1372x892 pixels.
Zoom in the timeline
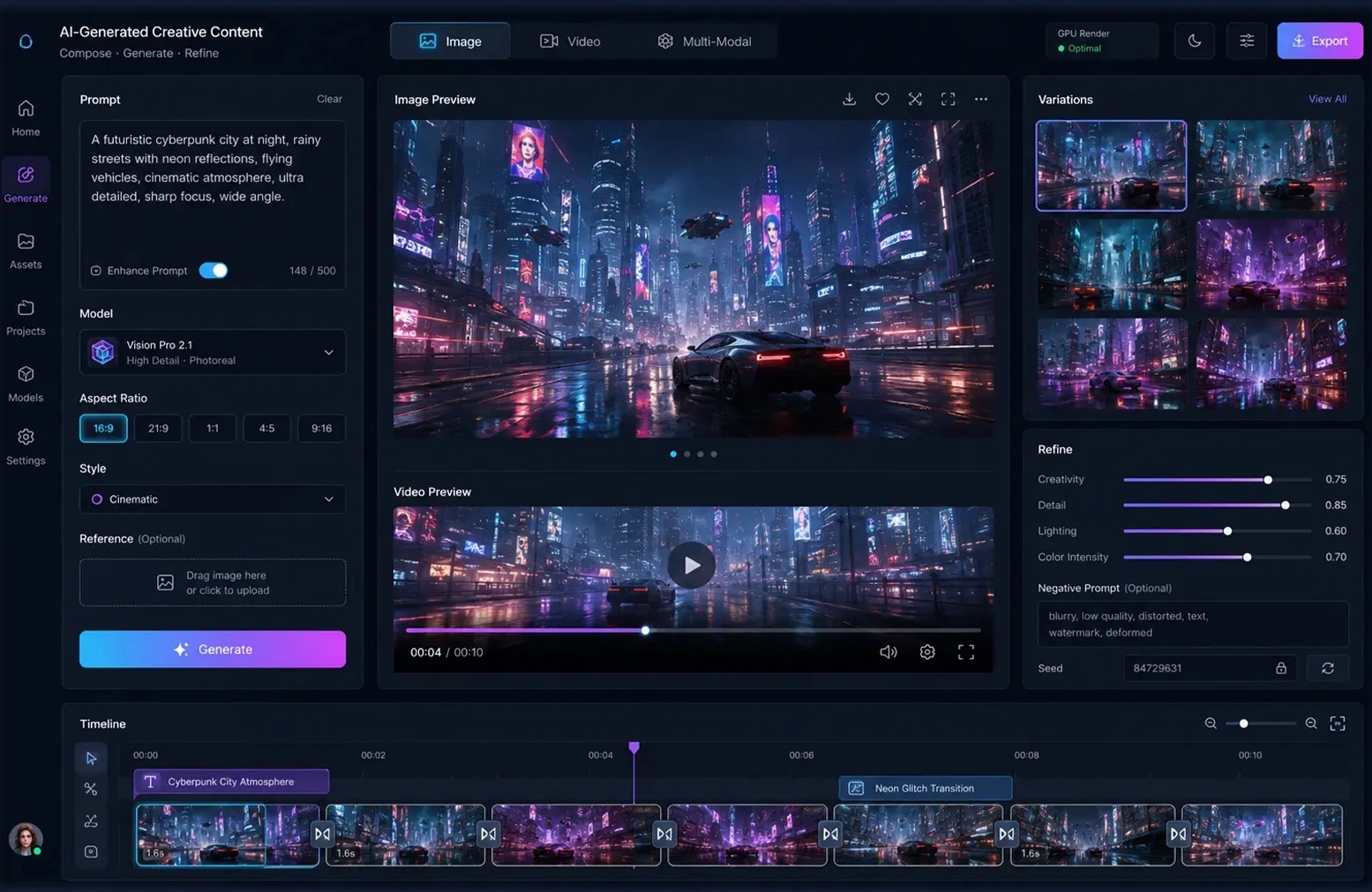1311,723
